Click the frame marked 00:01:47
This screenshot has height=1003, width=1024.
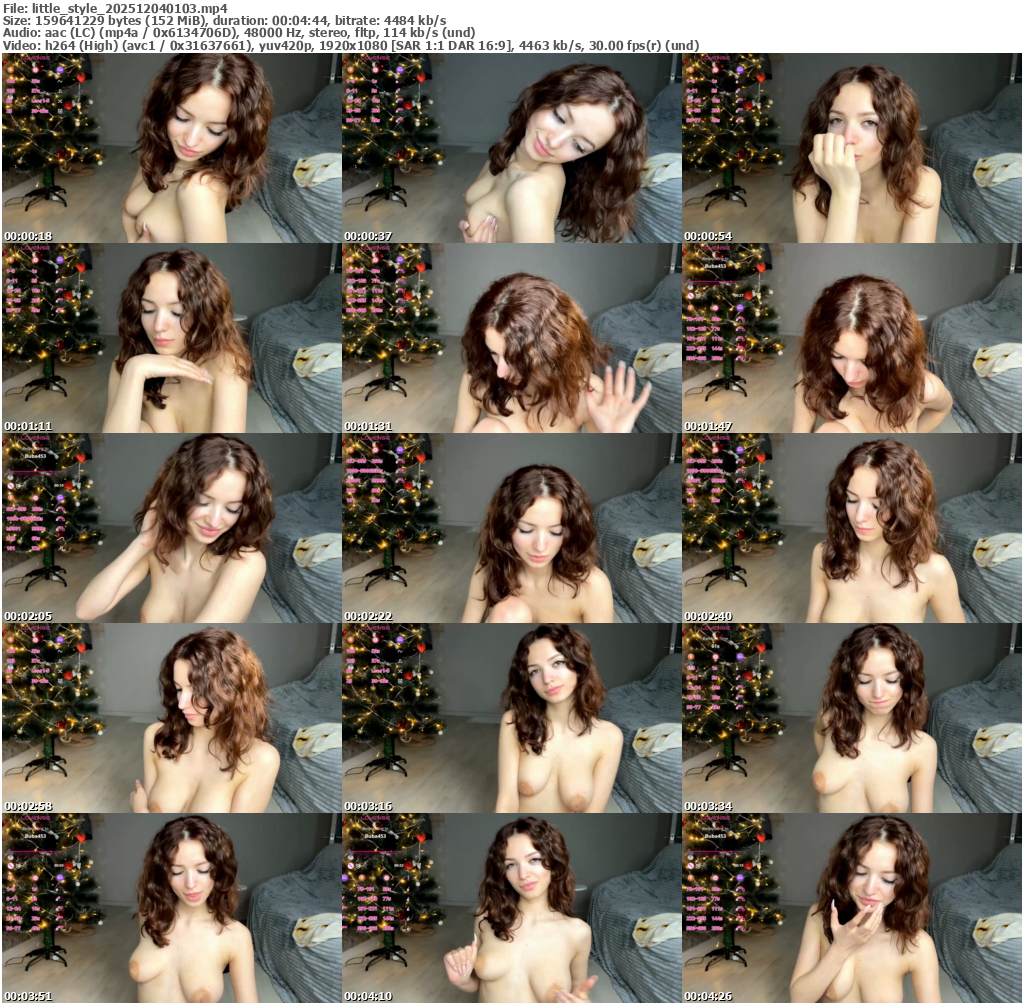point(852,338)
